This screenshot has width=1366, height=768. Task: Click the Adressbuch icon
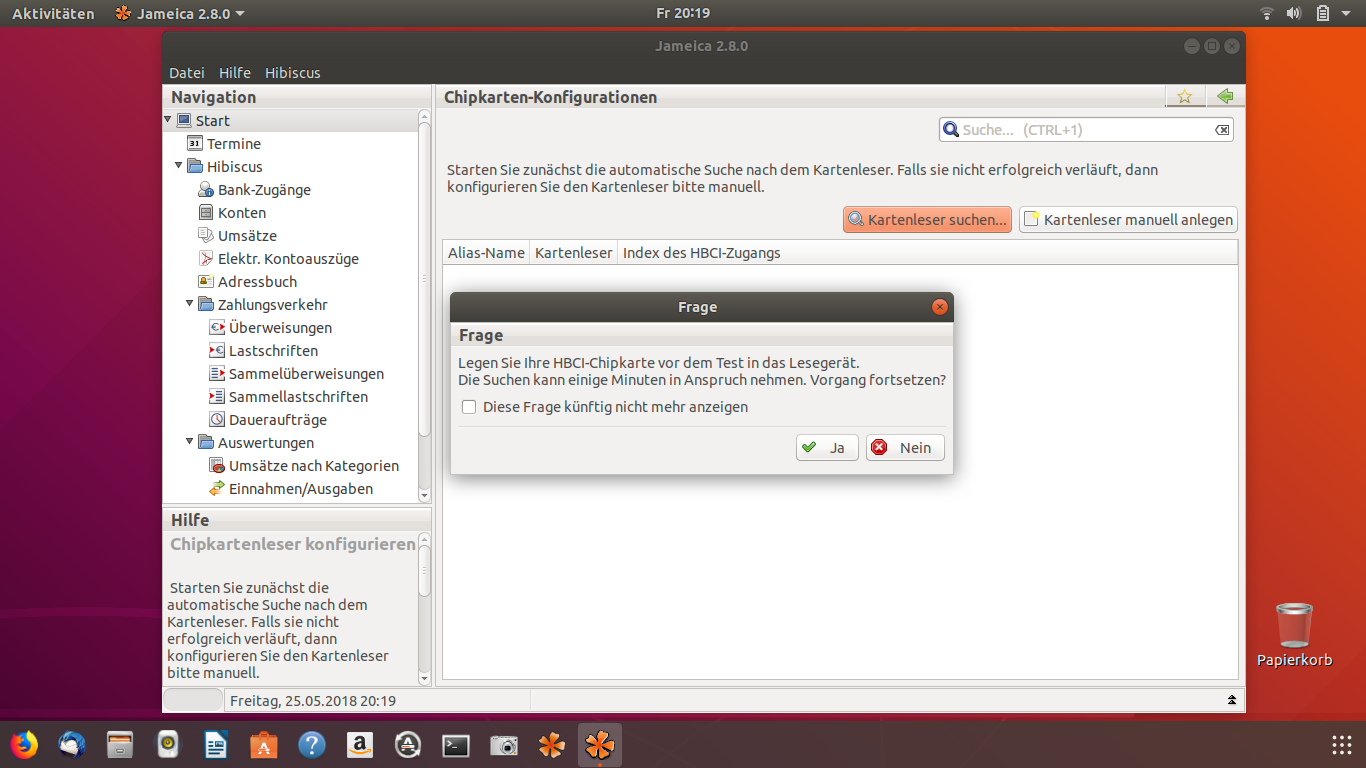click(206, 282)
